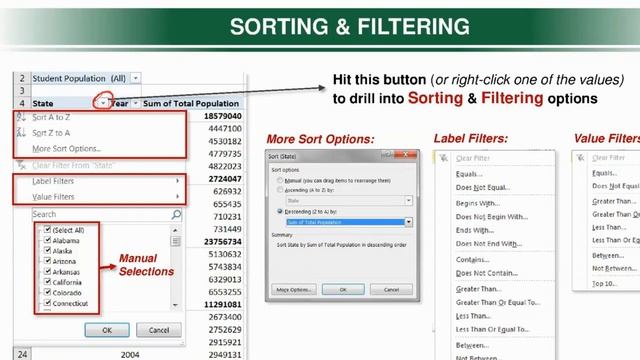Click More Options in Sort dialog
The image size is (640, 360).
pos(294,289)
